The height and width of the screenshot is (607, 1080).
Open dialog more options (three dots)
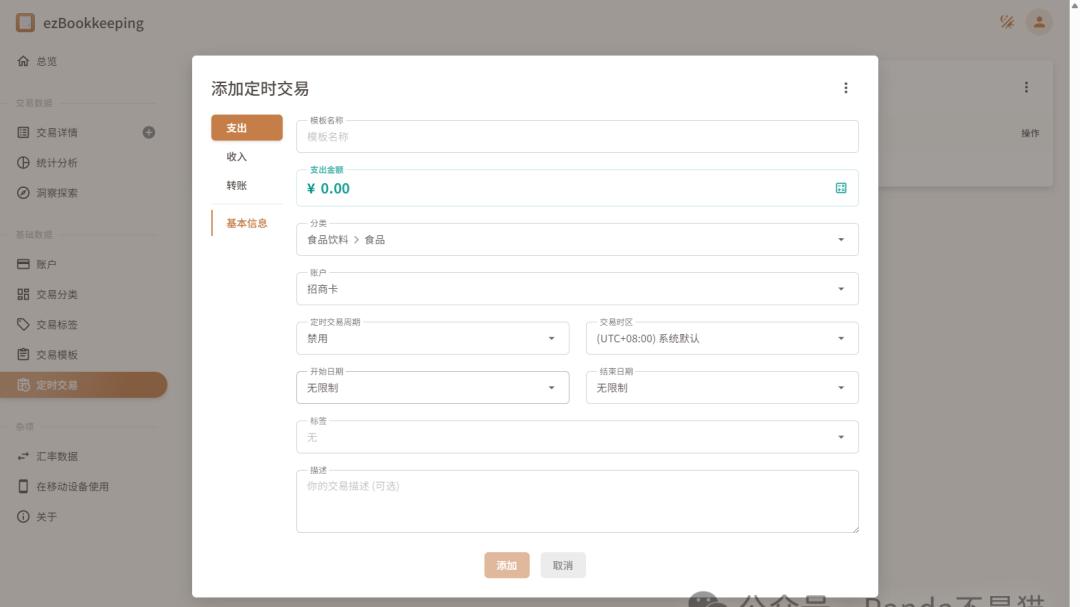pos(846,88)
